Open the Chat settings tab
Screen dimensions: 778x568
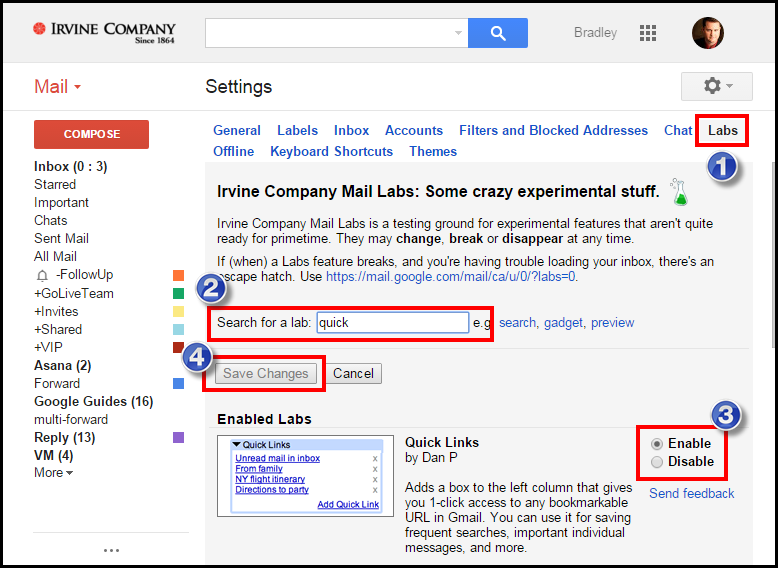[678, 130]
